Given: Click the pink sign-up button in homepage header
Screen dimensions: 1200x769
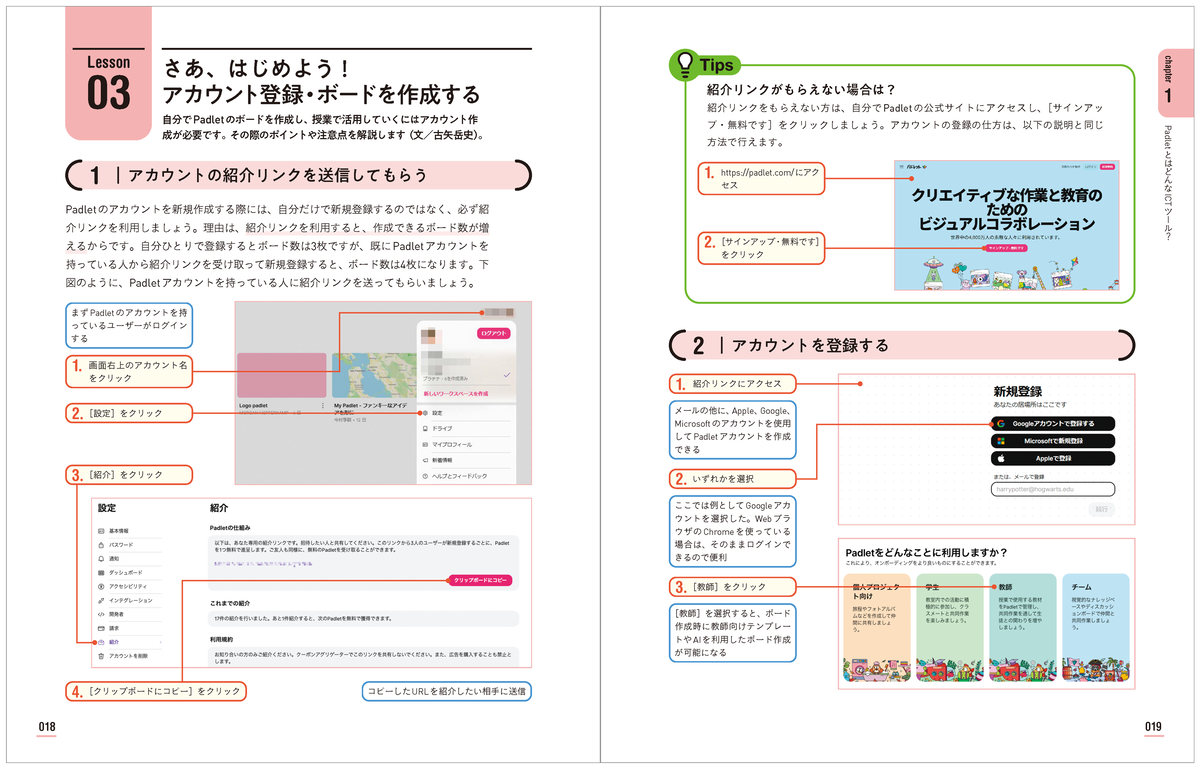Looking at the screenshot, I should 1107,167.
